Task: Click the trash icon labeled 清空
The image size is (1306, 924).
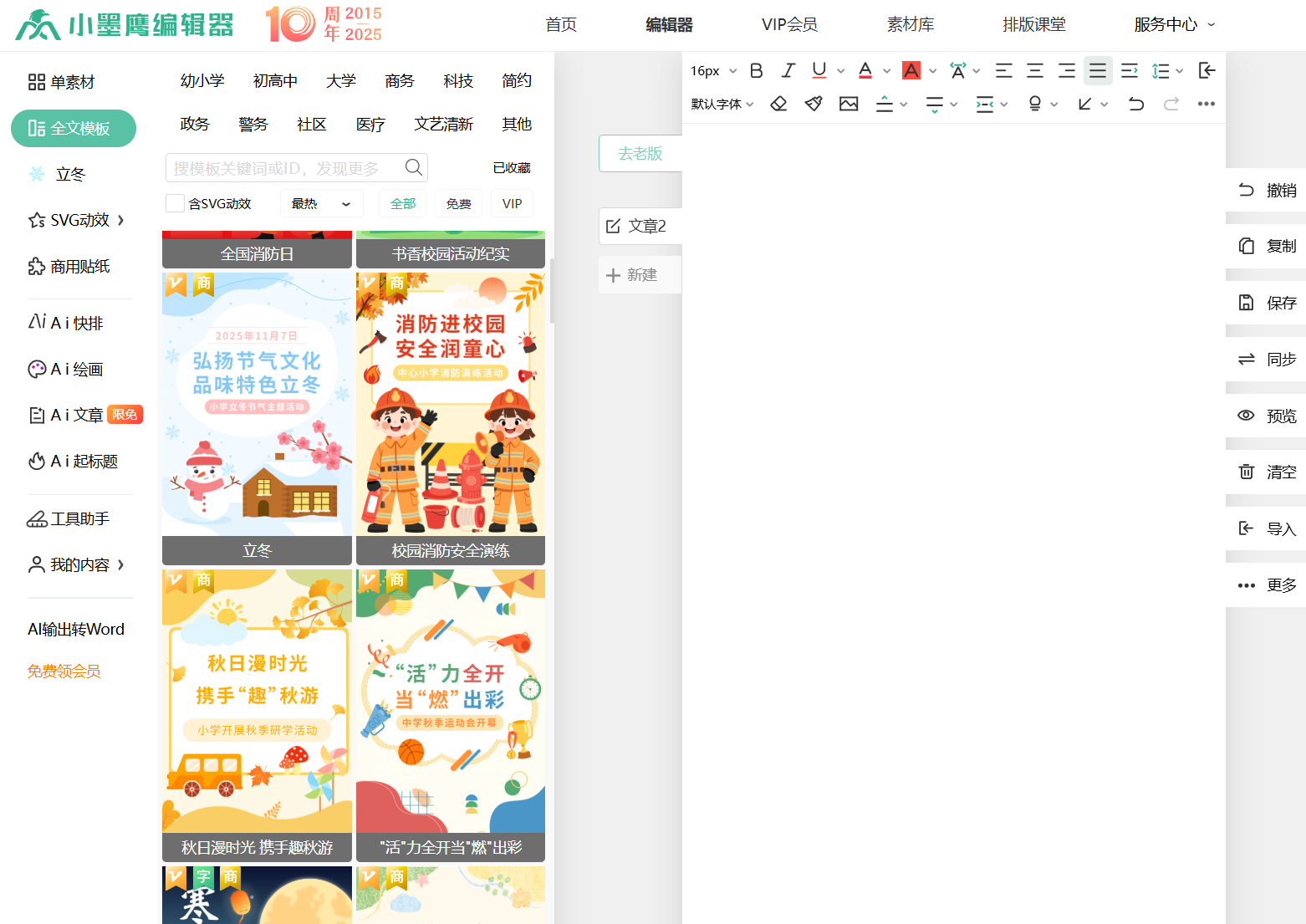Action: (1266, 472)
